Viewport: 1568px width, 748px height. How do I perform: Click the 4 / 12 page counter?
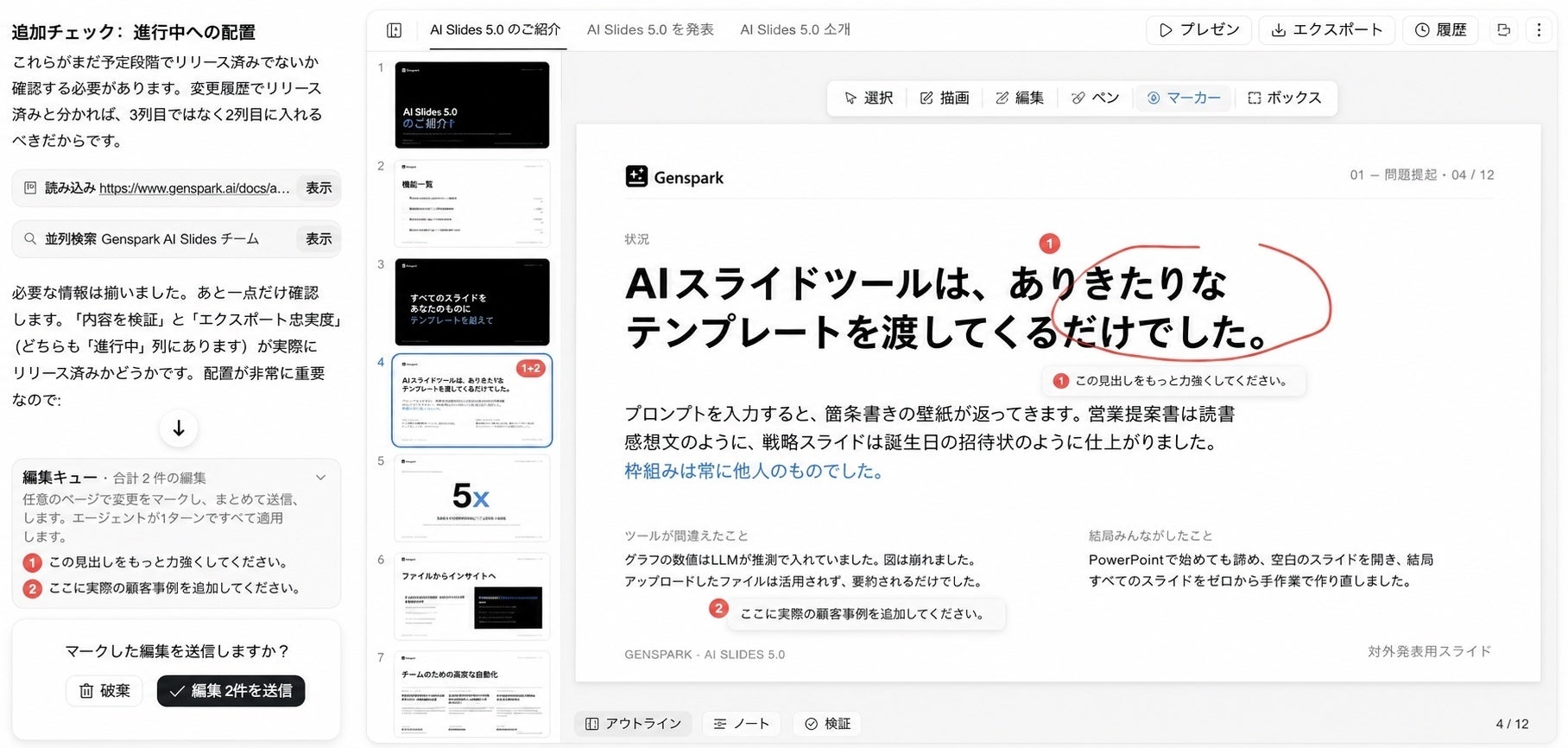tap(1512, 724)
